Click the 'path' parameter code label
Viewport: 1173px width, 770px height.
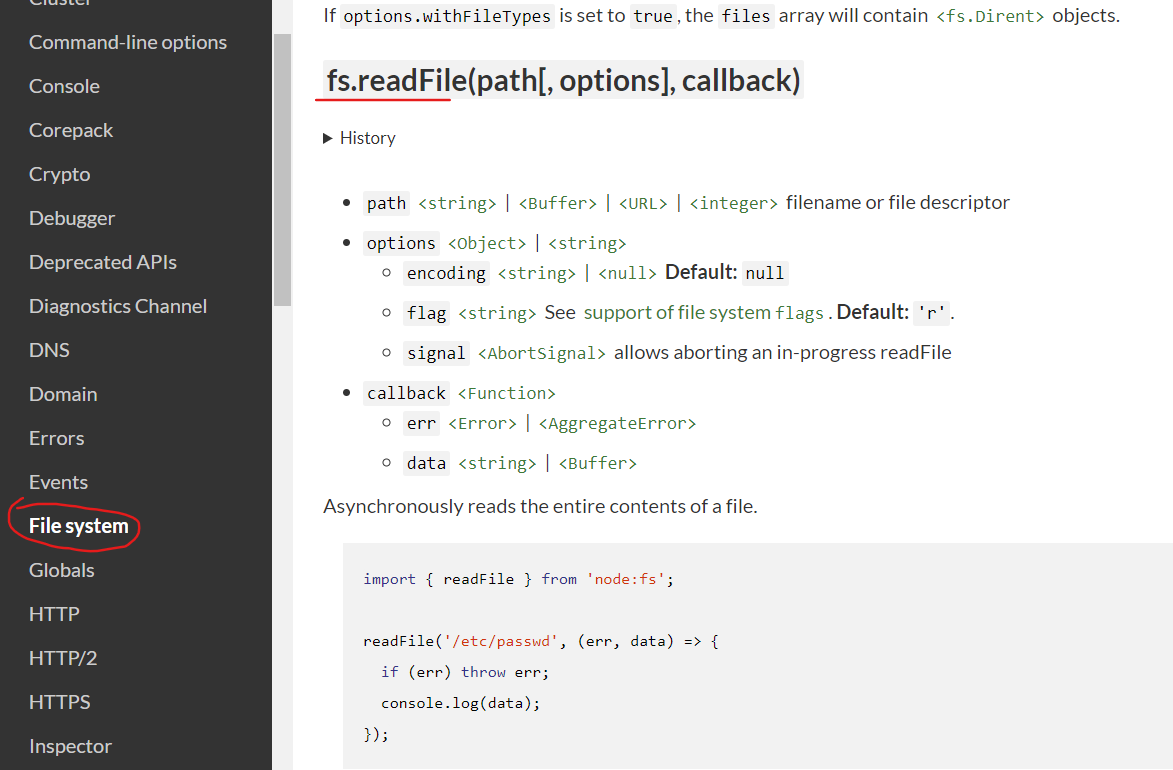pos(387,204)
